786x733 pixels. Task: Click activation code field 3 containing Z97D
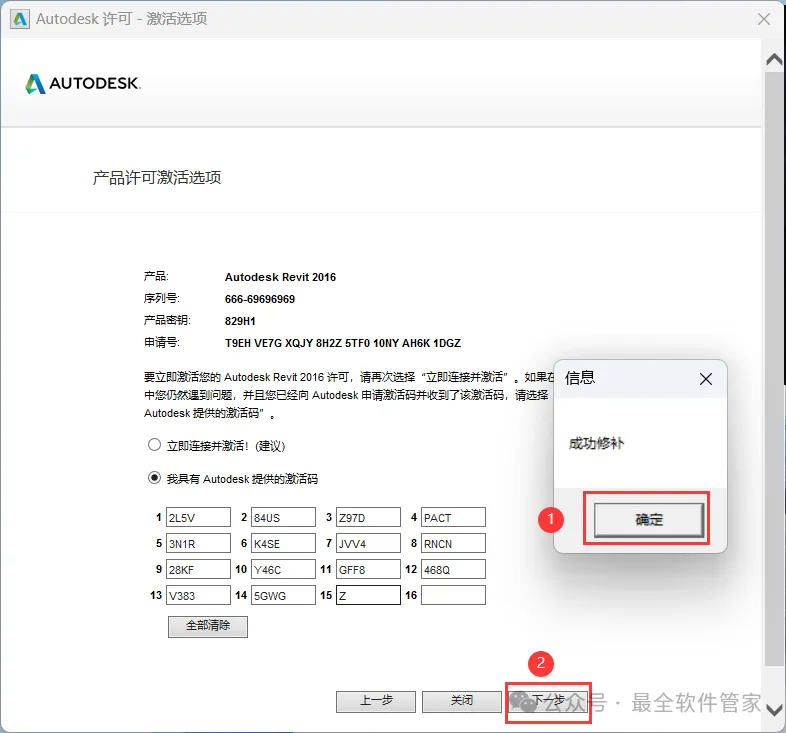click(x=368, y=517)
